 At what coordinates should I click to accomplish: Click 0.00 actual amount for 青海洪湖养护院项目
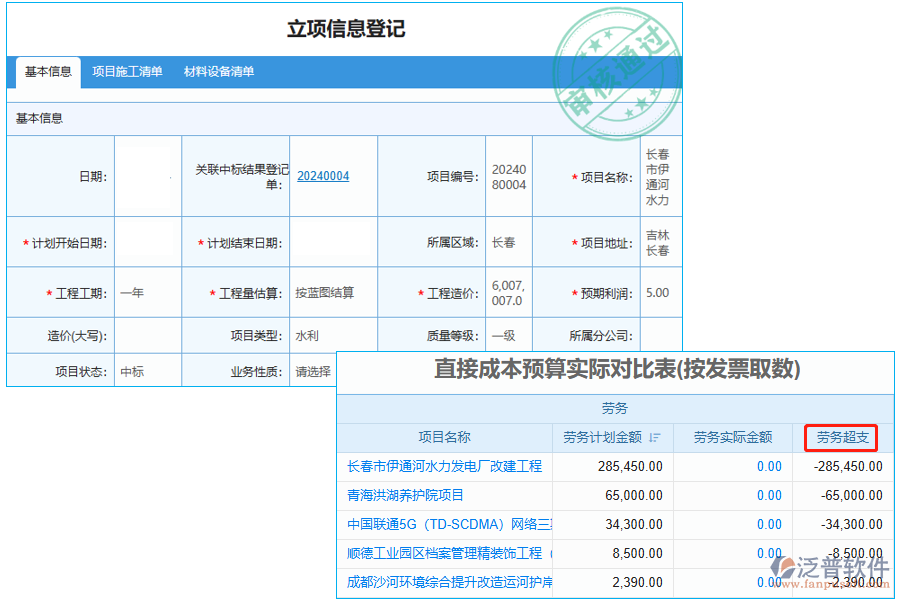pyautogui.click(x=768, y=495)
